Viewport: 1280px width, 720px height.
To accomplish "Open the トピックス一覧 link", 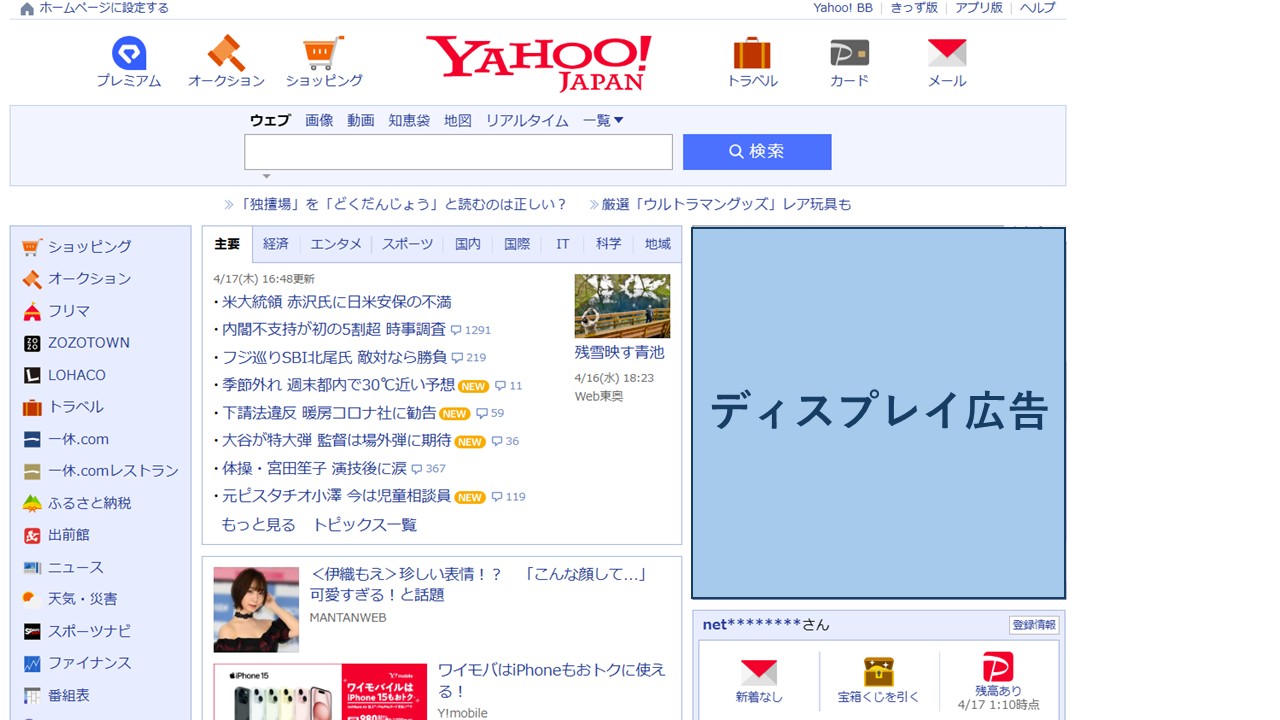I will click(x=365, y=525).
